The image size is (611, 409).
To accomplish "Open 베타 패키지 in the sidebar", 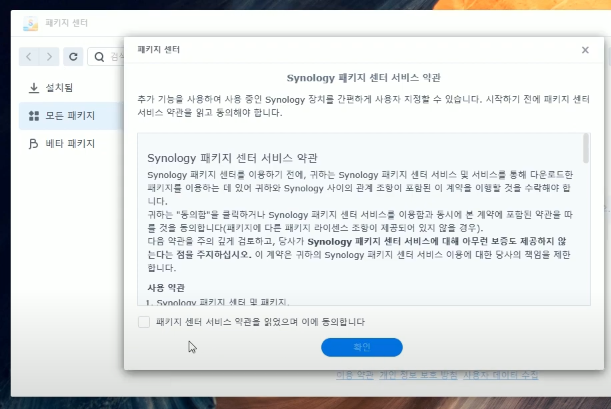I will 71,144.
